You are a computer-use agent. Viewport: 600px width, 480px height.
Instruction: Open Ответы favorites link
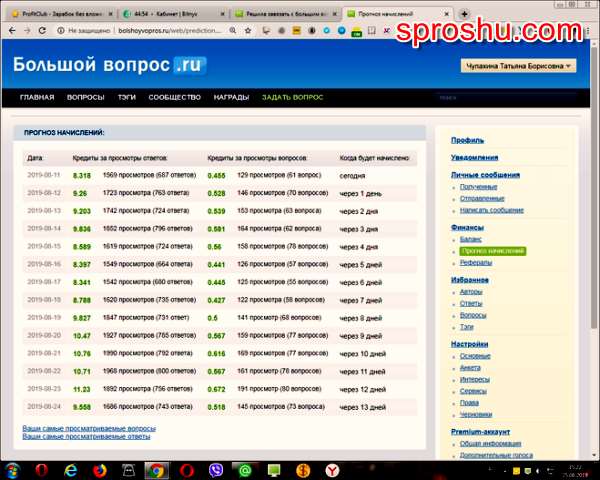(471, 303)
